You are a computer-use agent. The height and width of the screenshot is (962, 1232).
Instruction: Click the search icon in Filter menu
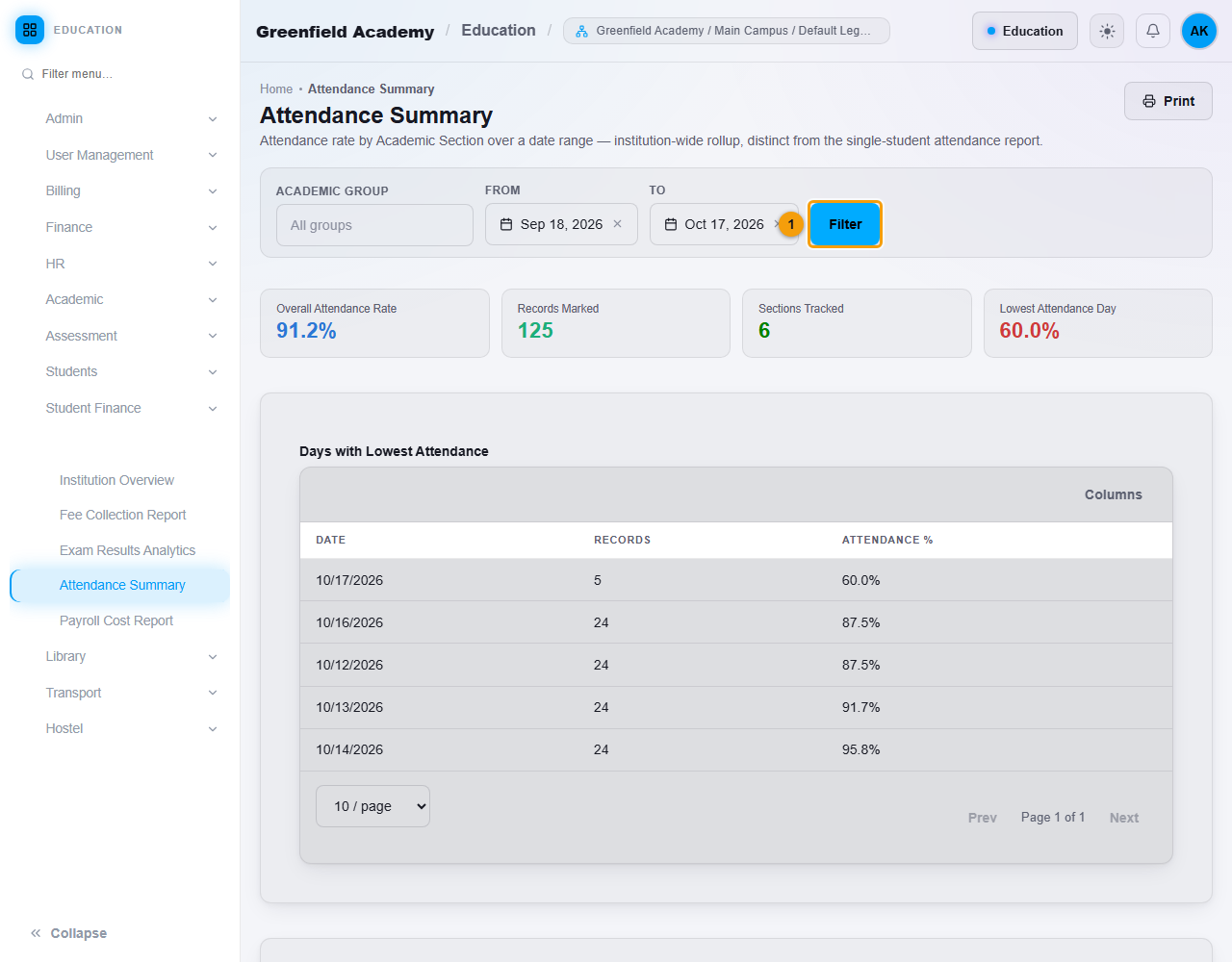point(28,74)
